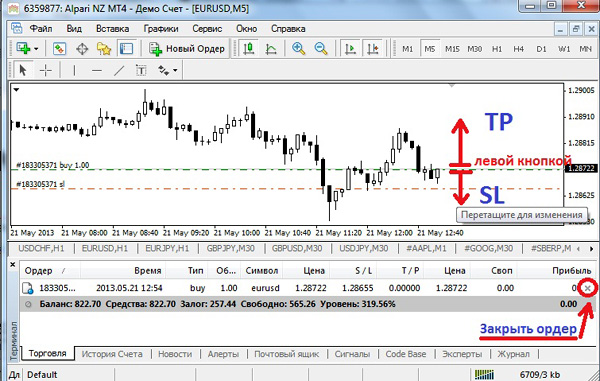Switch to the #GOOG,M30 chart tab
Viewport: 600px width, 381px height.
[x=488, y=249]
